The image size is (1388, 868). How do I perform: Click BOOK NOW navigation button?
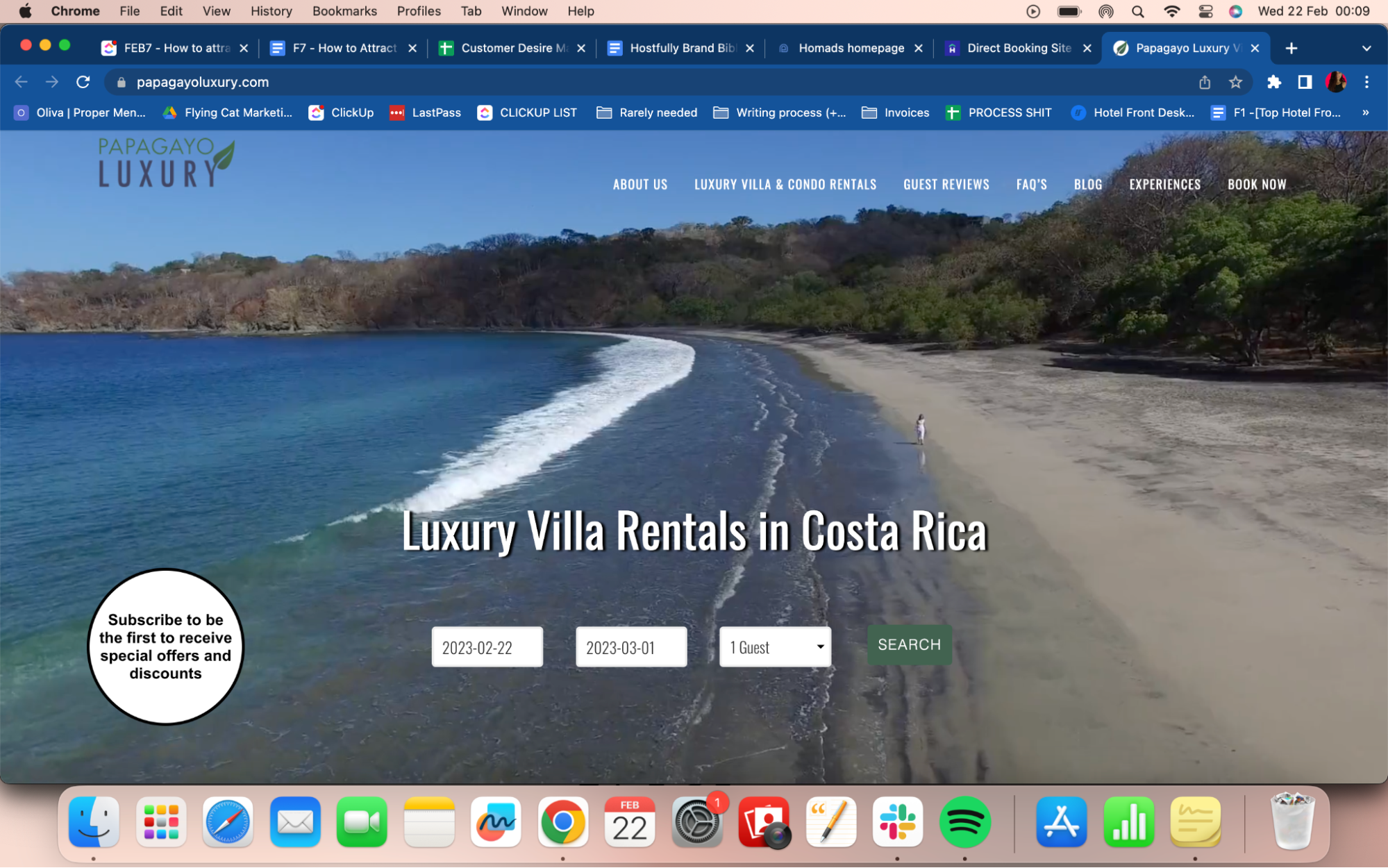click(x=1257, y=184)
